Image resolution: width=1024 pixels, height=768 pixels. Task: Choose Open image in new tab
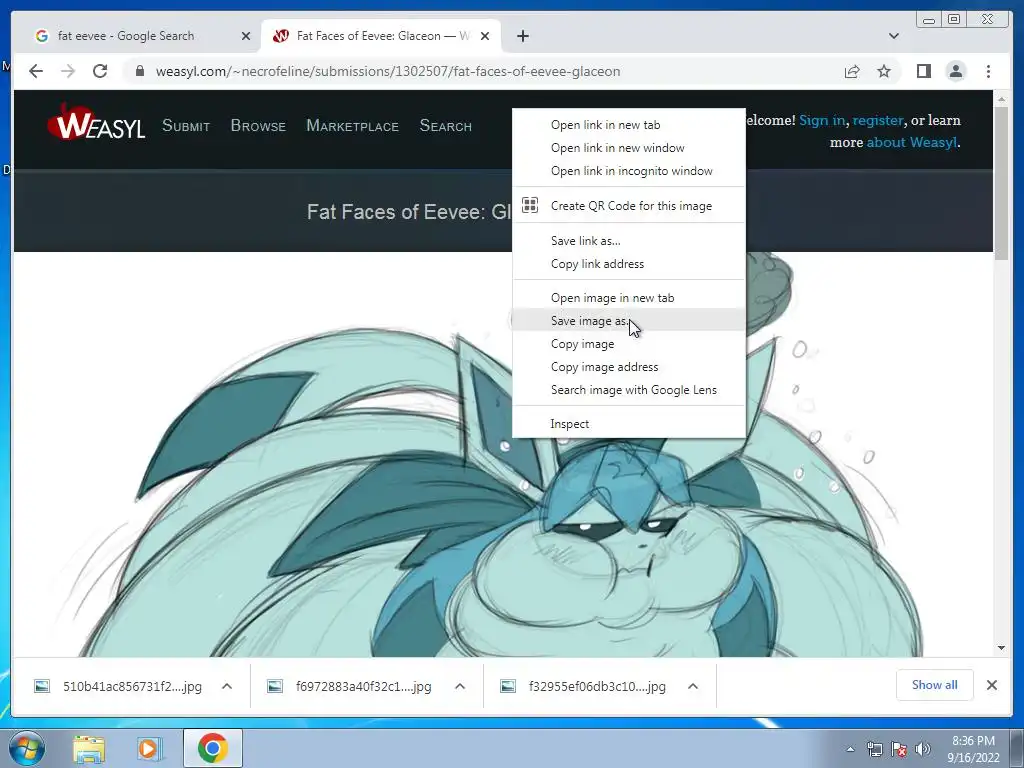[x=628, y=298]
